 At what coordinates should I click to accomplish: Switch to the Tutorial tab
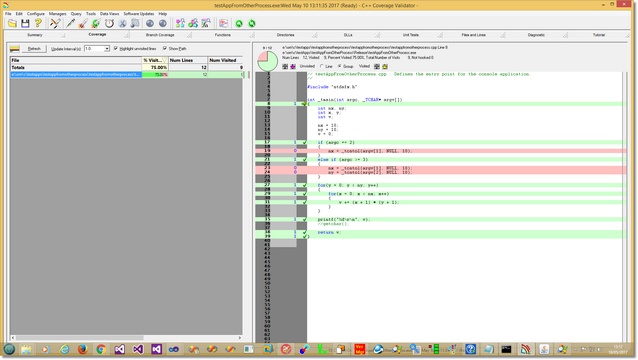(x=599, y=35)
